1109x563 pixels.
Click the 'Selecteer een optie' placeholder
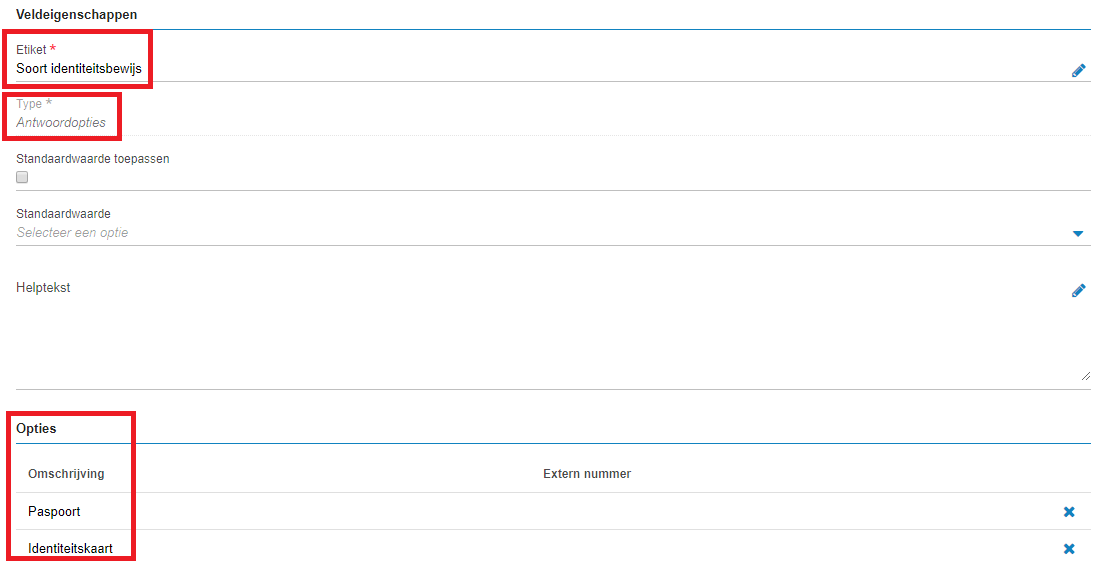click(x=72, y=233)
